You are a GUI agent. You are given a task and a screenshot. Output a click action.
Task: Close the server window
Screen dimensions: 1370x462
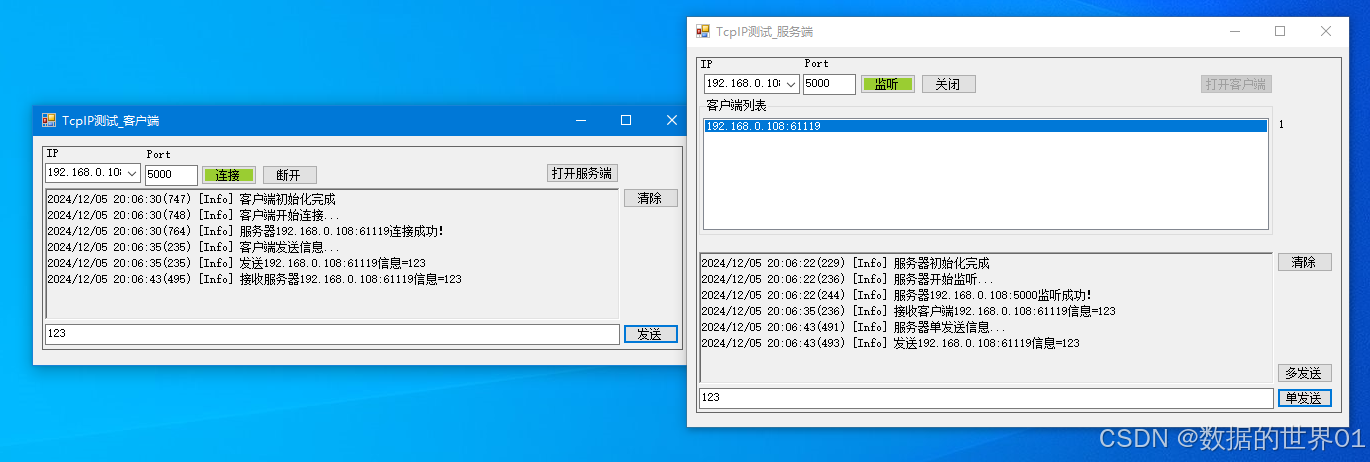[1326, 31]
